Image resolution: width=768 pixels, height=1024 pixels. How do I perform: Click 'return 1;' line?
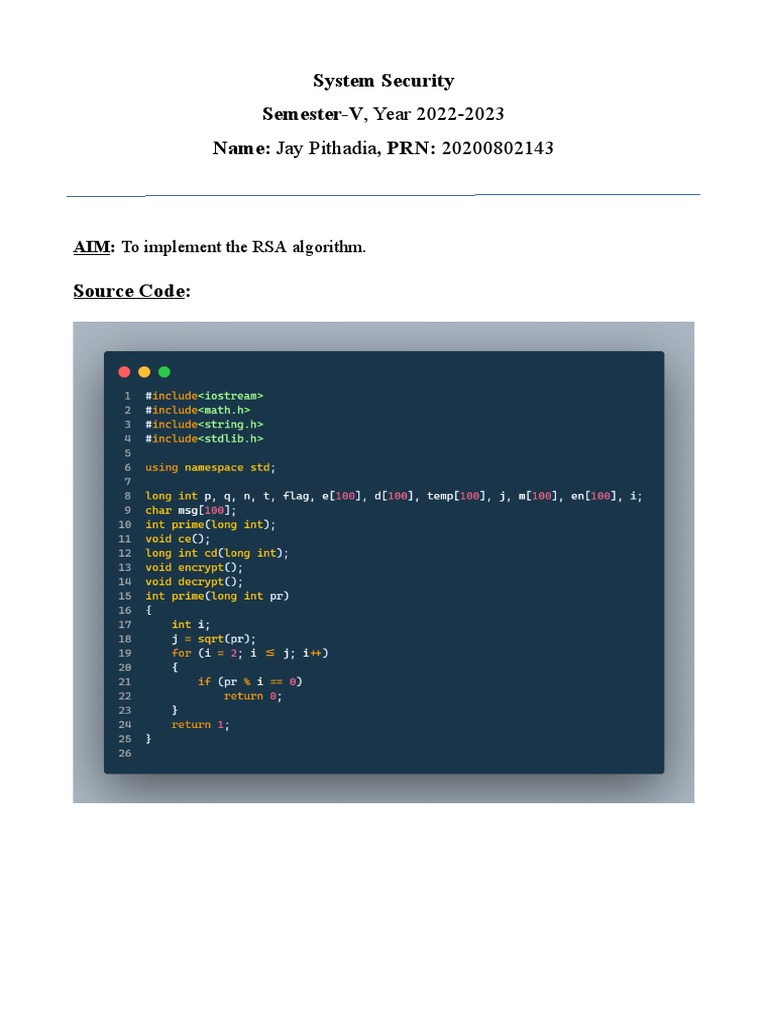(x=200, y=725)
